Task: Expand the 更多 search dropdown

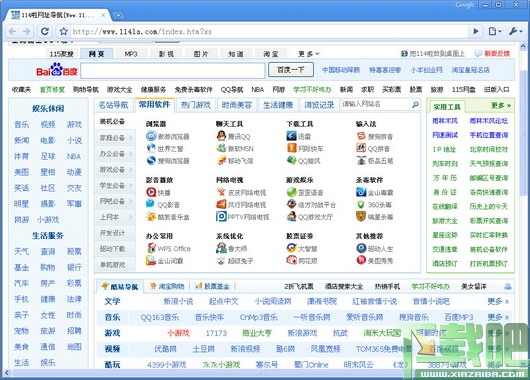Action: [x=308, y=54]
